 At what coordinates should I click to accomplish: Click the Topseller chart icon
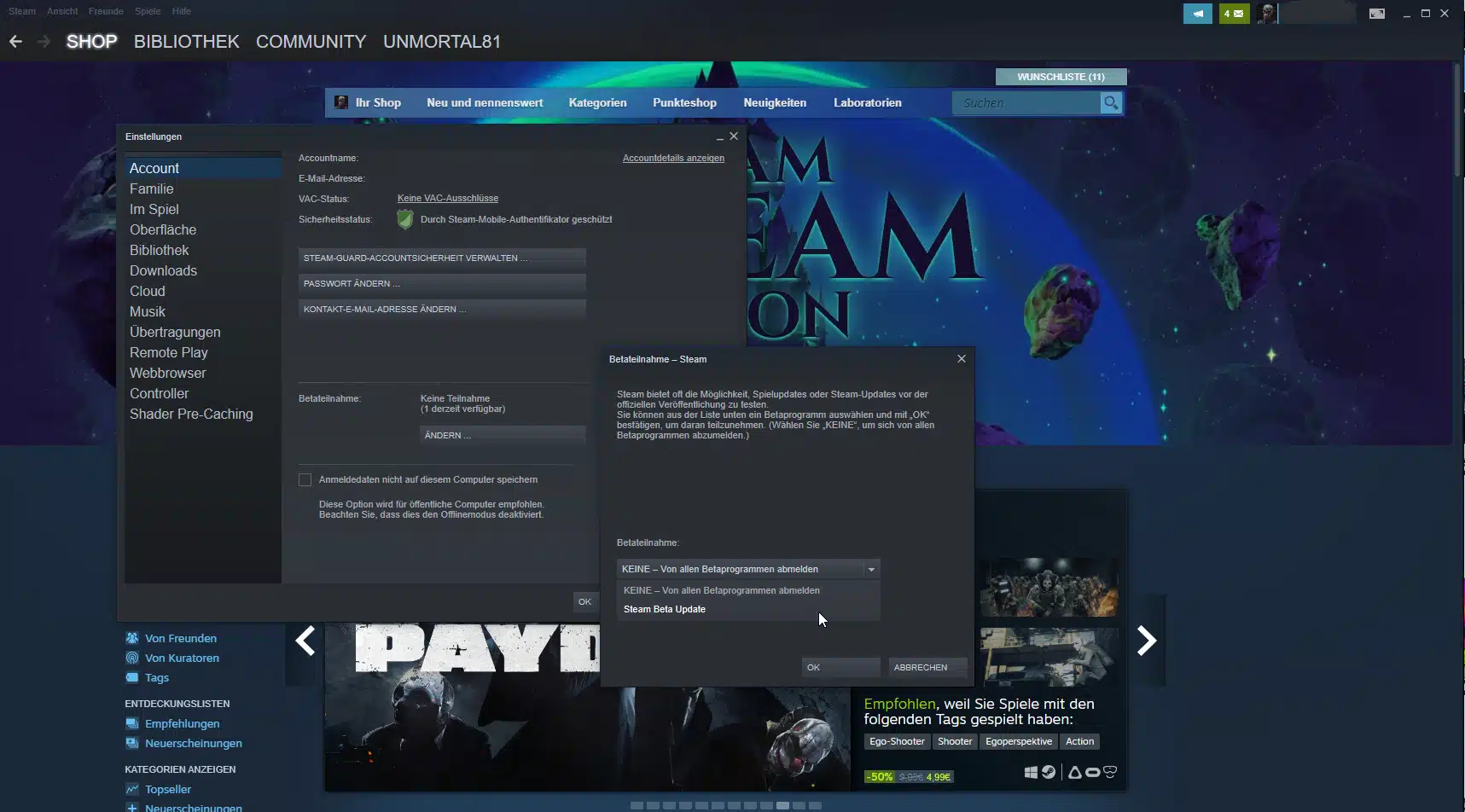click(132, 789)
